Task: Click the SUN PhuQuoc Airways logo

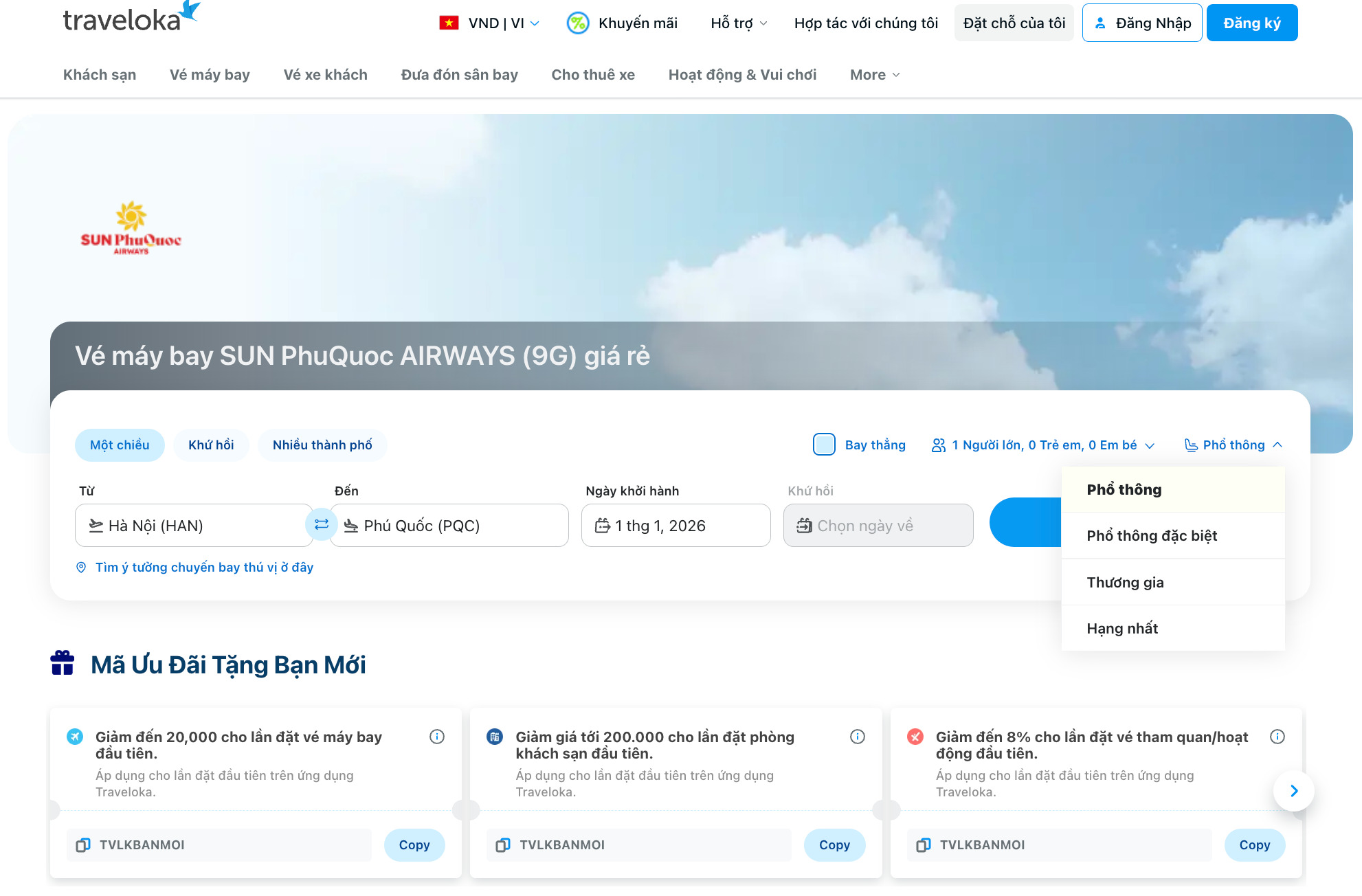Action: pos(131,228)
